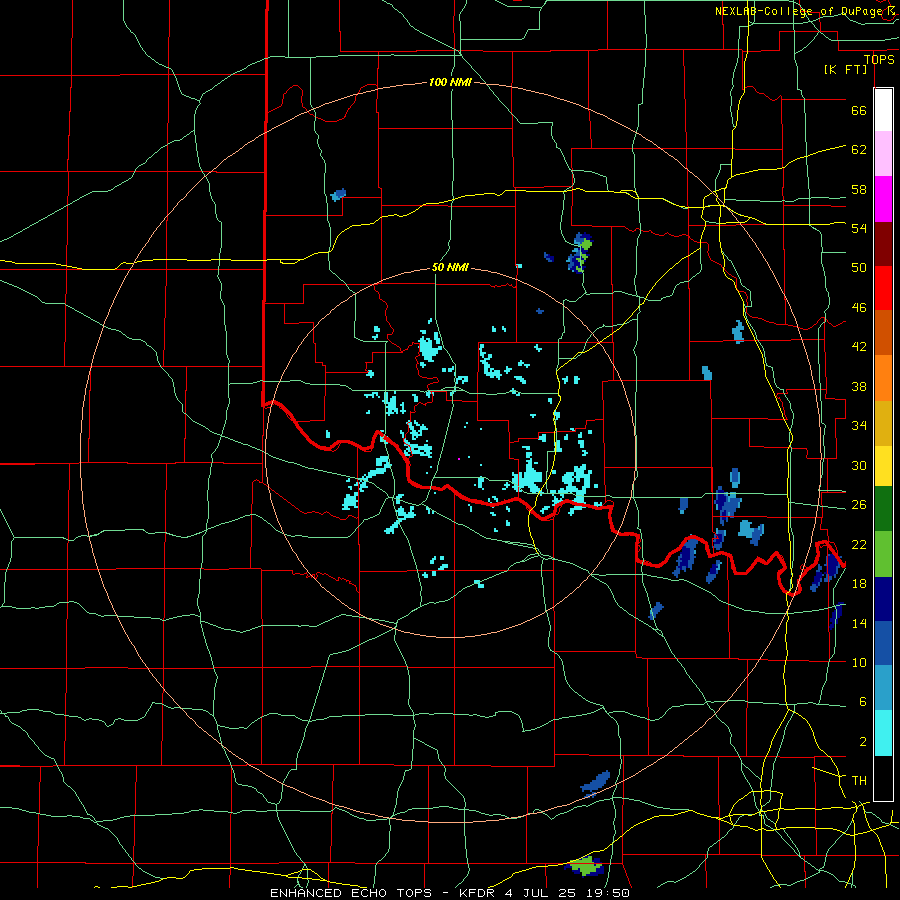Screen dimensions: 900x900
Task: Click the 50 NMI range ring label
Action: point(451,267)
